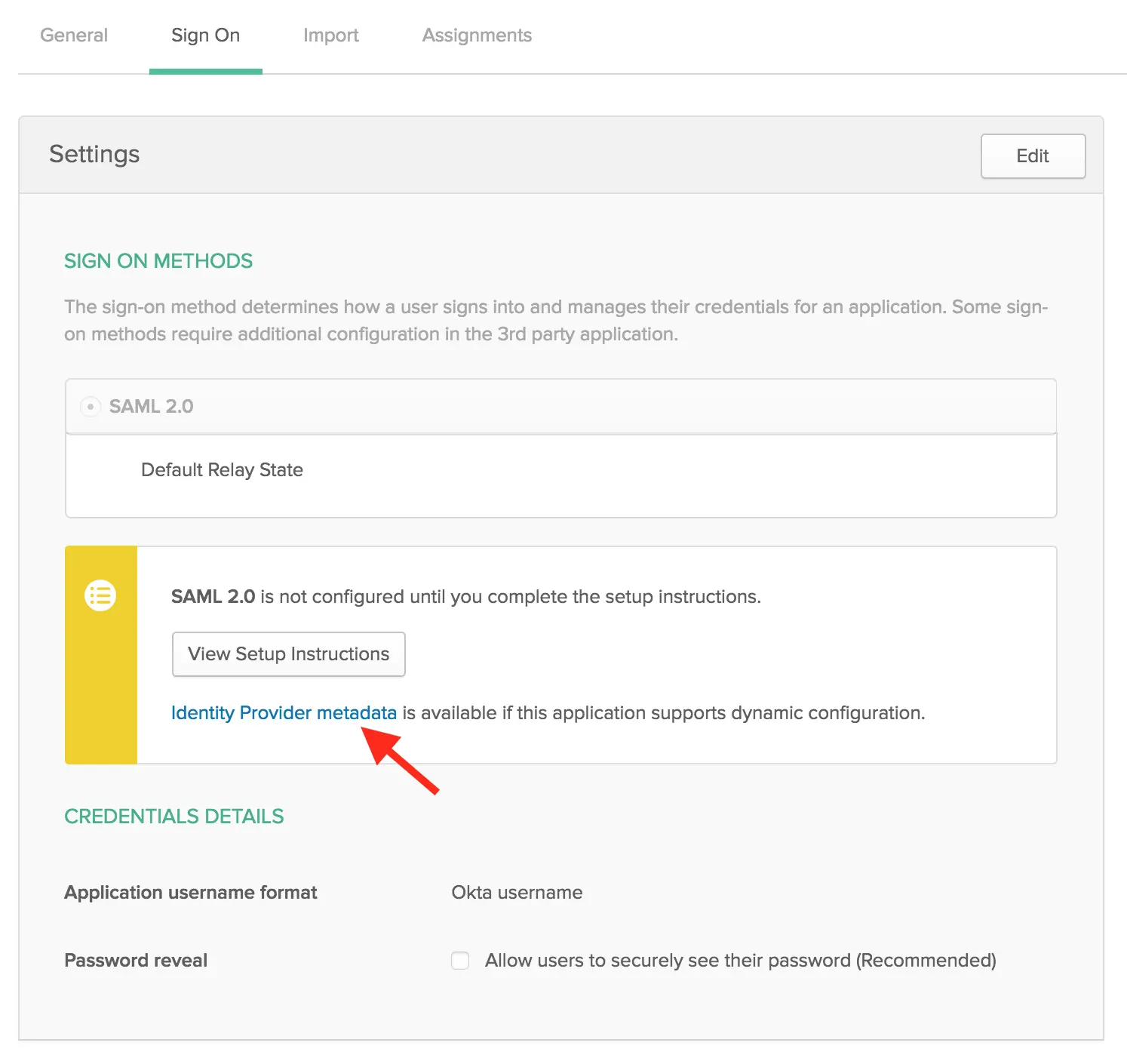Screen dimensions: 1127x1064
Task: Click the yellow setup notification icon
Action: tap(101, 595)
